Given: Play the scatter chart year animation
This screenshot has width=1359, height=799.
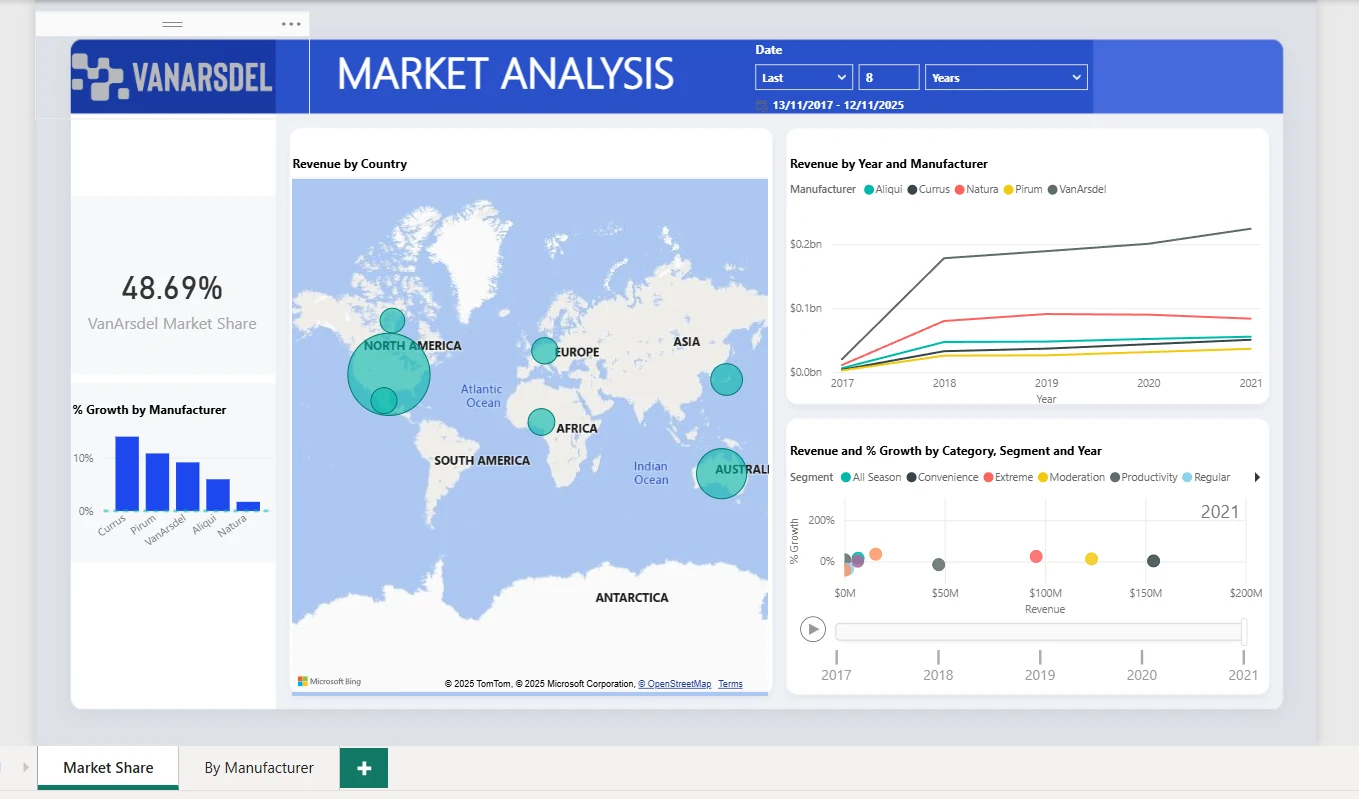Looking at the screenshot, I should pyautogui.click(x=813, y=629).
